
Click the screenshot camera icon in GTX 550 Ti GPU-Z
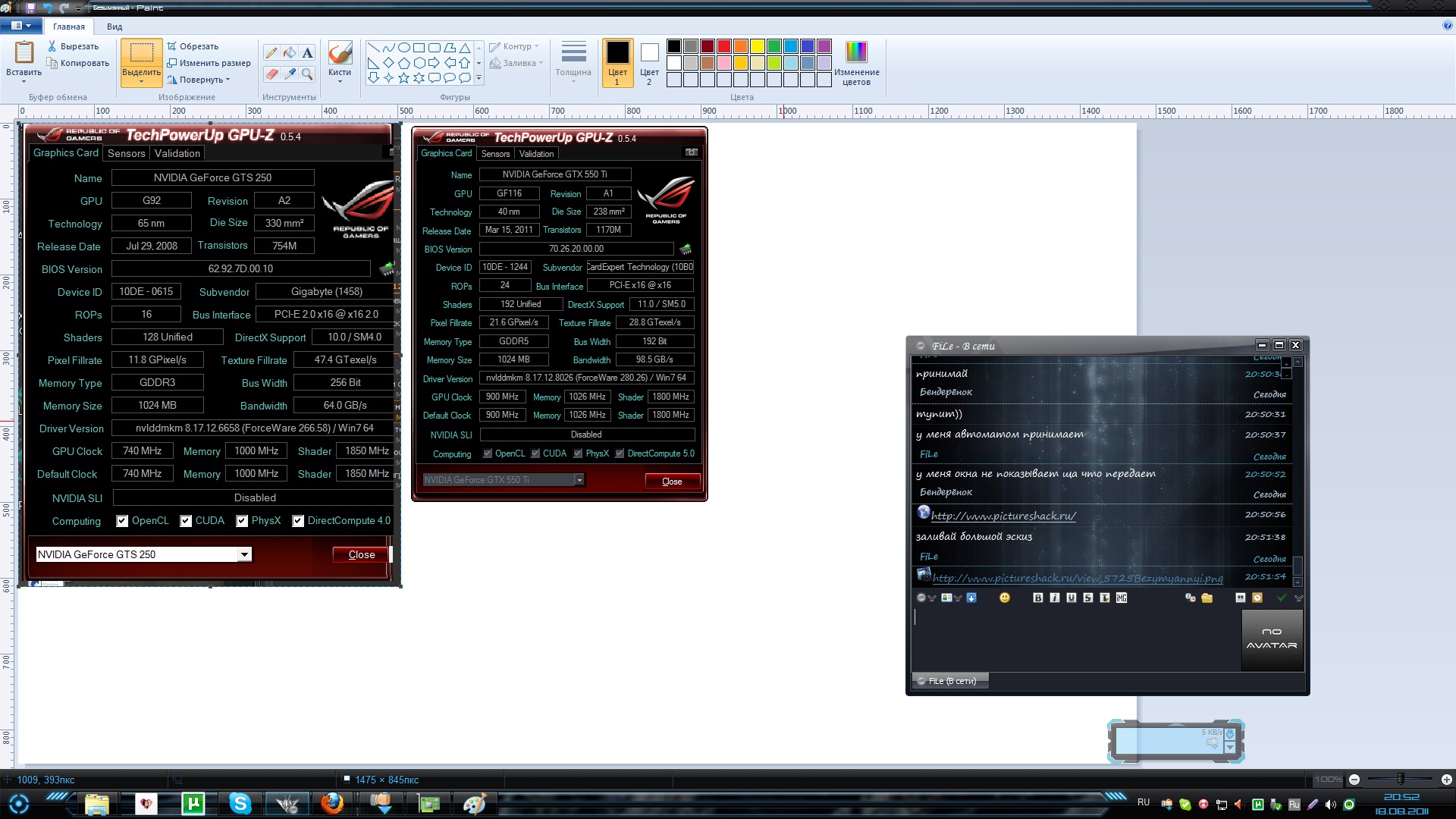click(x=692, y=152)
